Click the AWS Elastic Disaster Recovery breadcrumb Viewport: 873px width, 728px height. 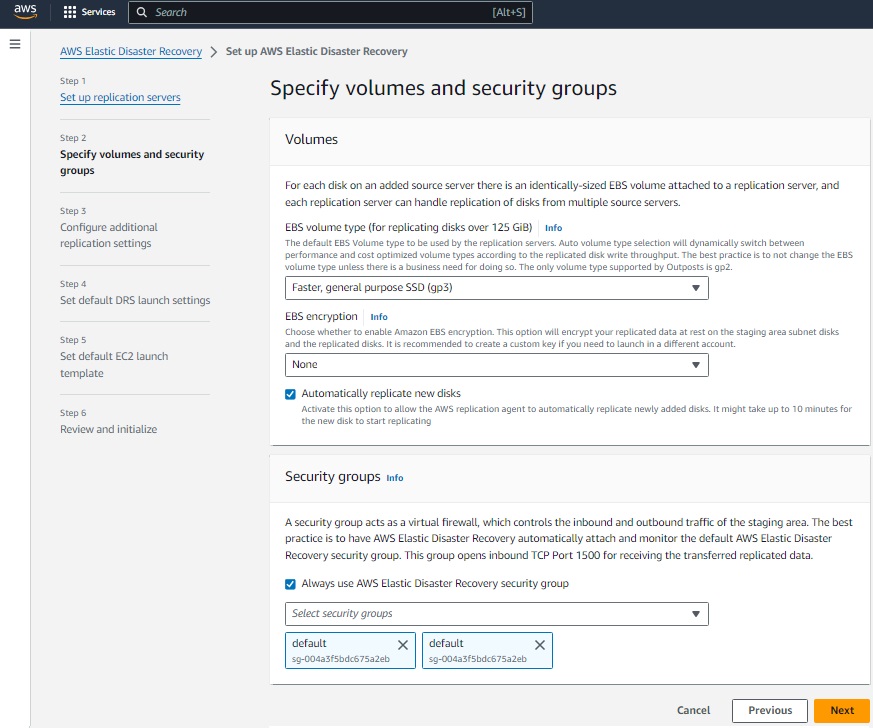[131, 51]
